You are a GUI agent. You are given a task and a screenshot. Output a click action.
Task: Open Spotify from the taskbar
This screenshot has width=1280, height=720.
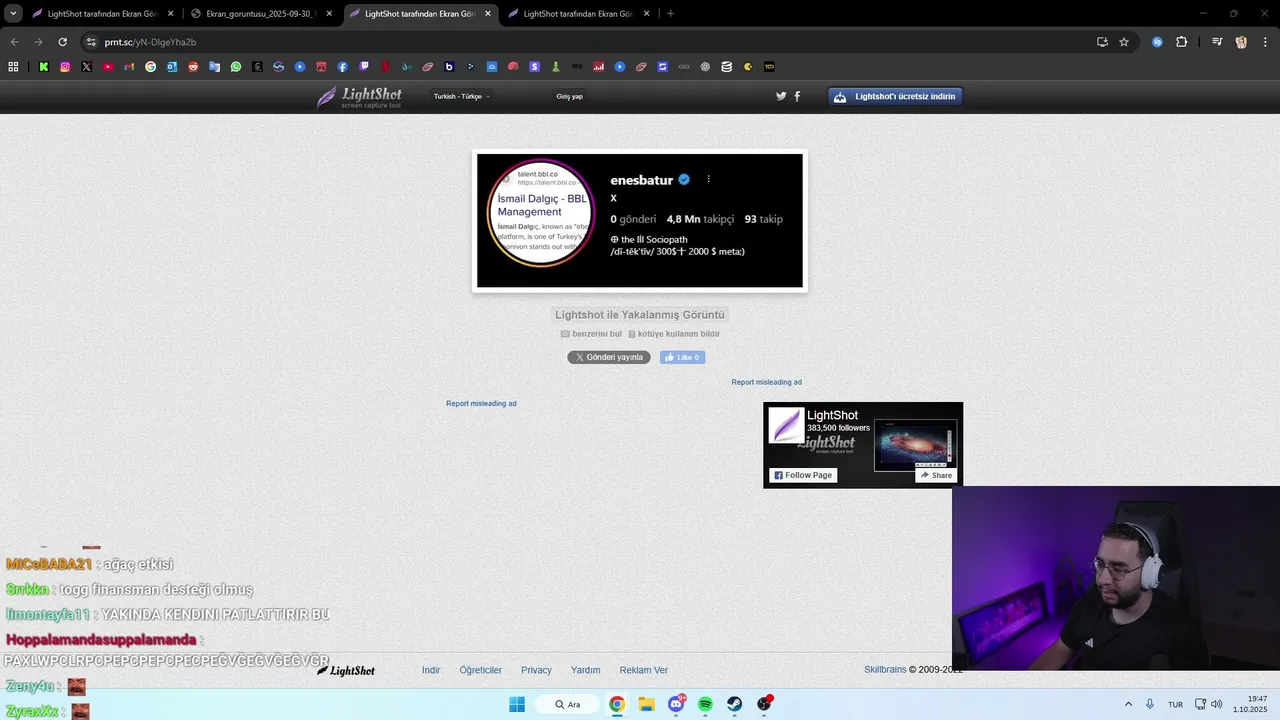(705, 704)
